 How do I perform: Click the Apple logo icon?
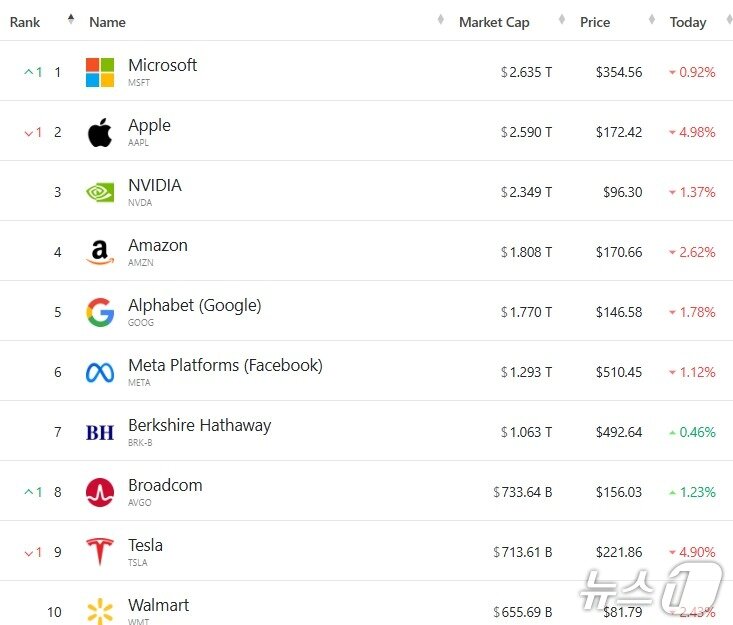point(100,132)
